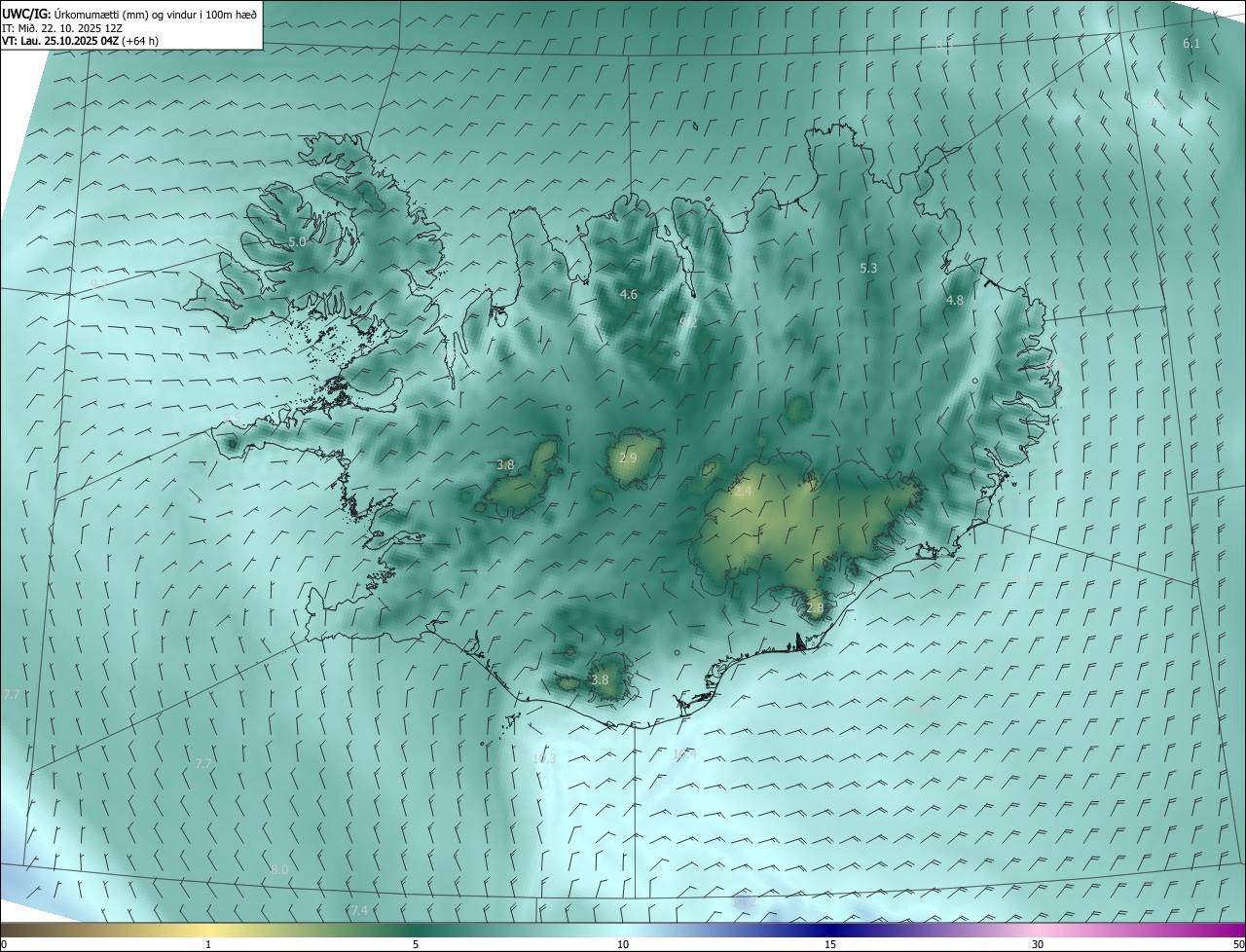
Task: Click the 8.1 value near the top edge
Action: click(x=943, y=45)
